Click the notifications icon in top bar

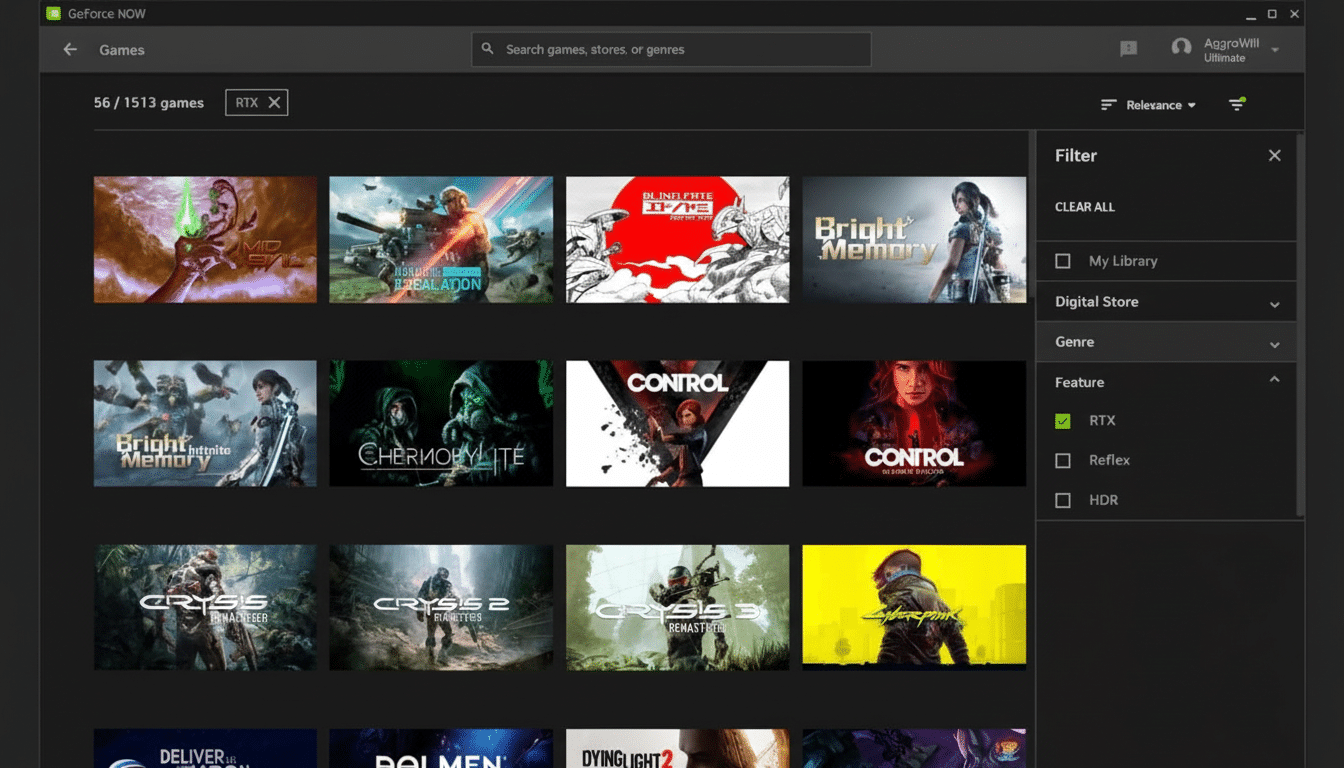point(1128,47)
